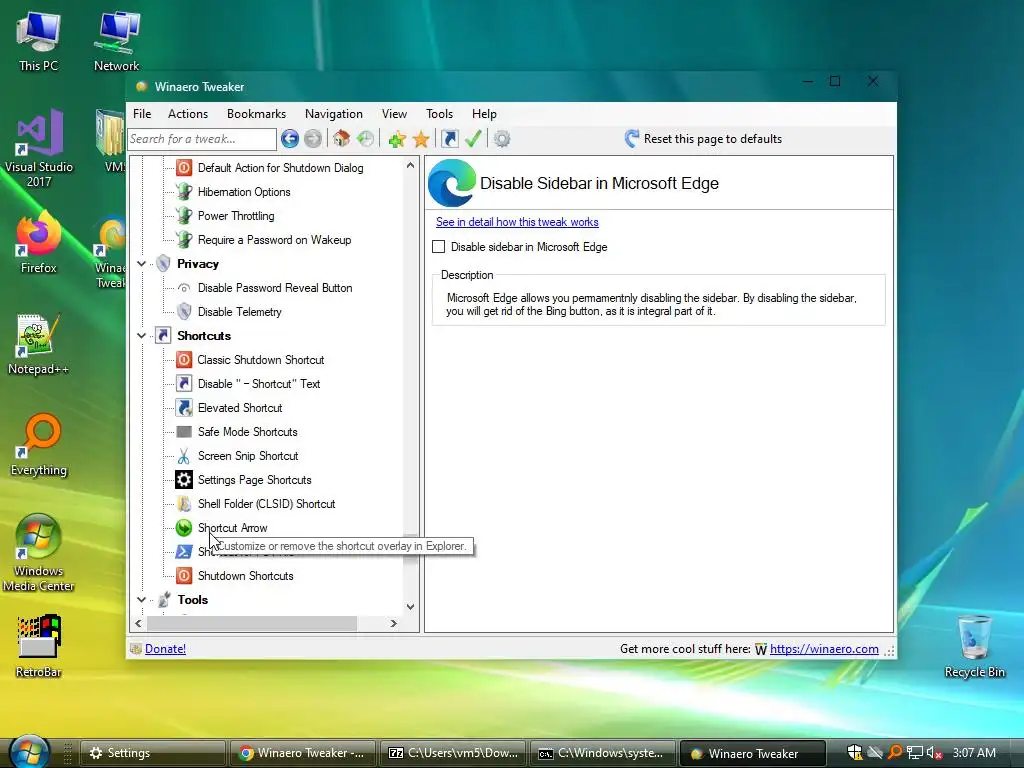Select Disable Password Reveal Button
The height and width of the screenshot is (768, 1024).
pyautogui.click(x=275, y=288)
